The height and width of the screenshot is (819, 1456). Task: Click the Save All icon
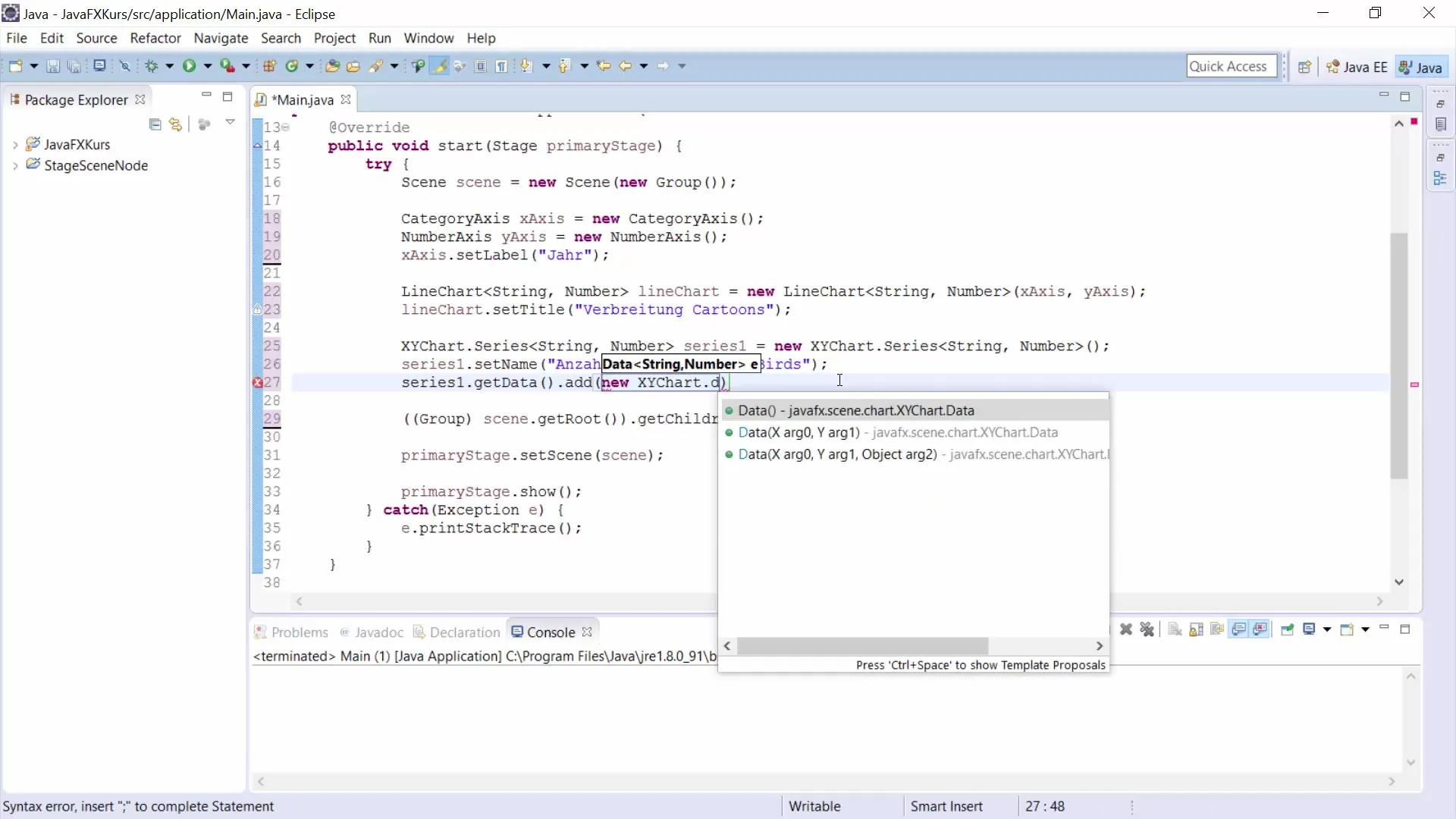[74, 66]
